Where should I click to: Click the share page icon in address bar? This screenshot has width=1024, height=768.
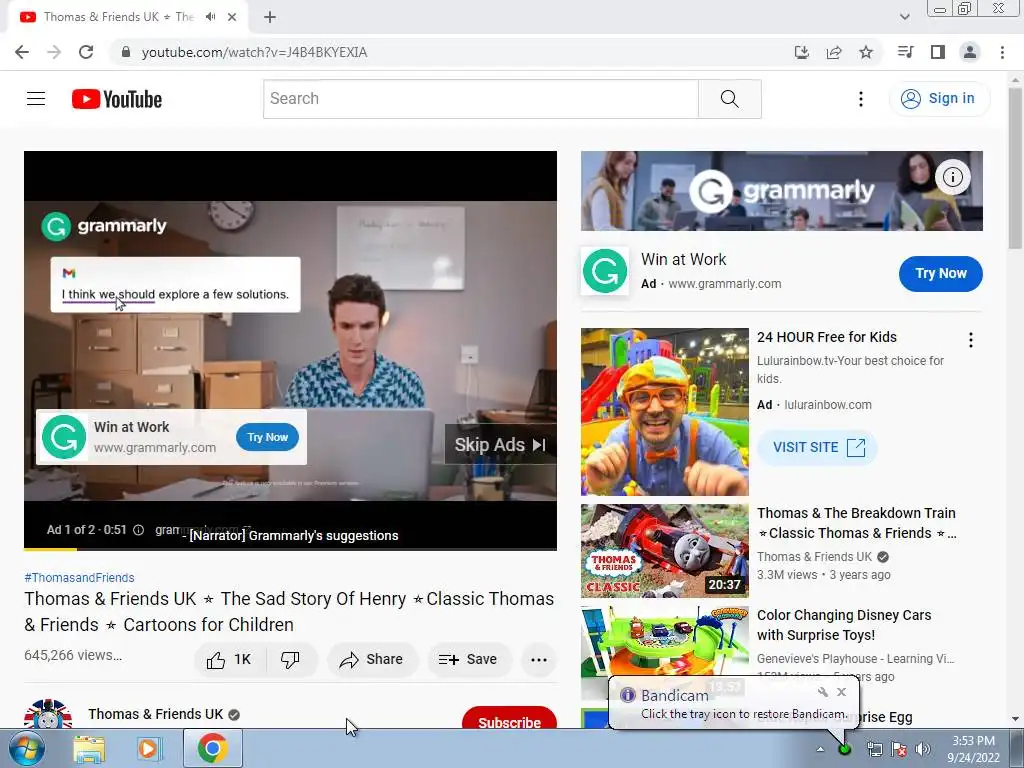tap(834, 52)
